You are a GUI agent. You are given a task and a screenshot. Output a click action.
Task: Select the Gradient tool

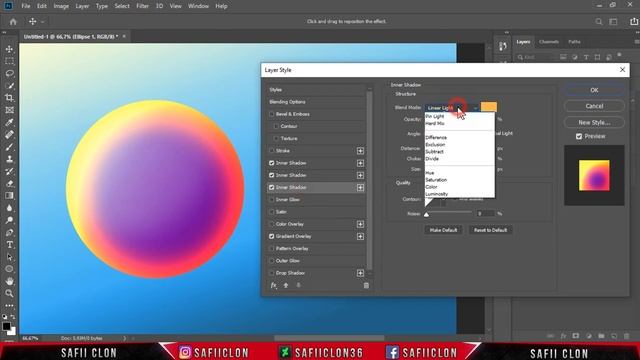(x=9, y=196)
